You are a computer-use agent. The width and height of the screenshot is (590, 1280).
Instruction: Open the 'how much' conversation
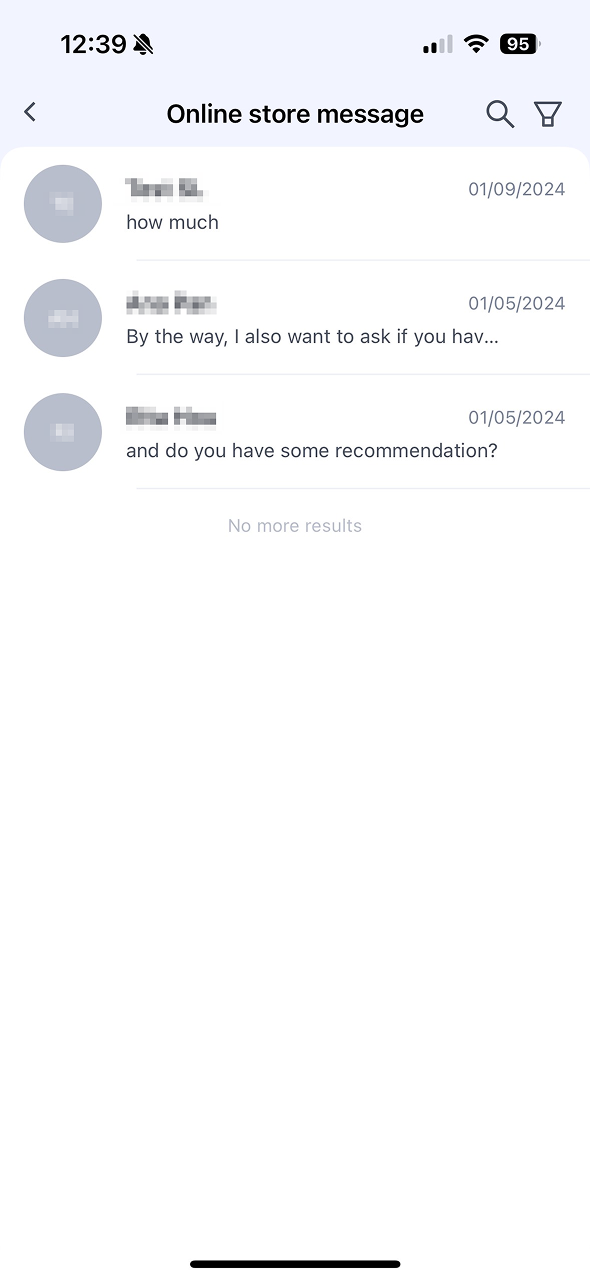[295, 204]
